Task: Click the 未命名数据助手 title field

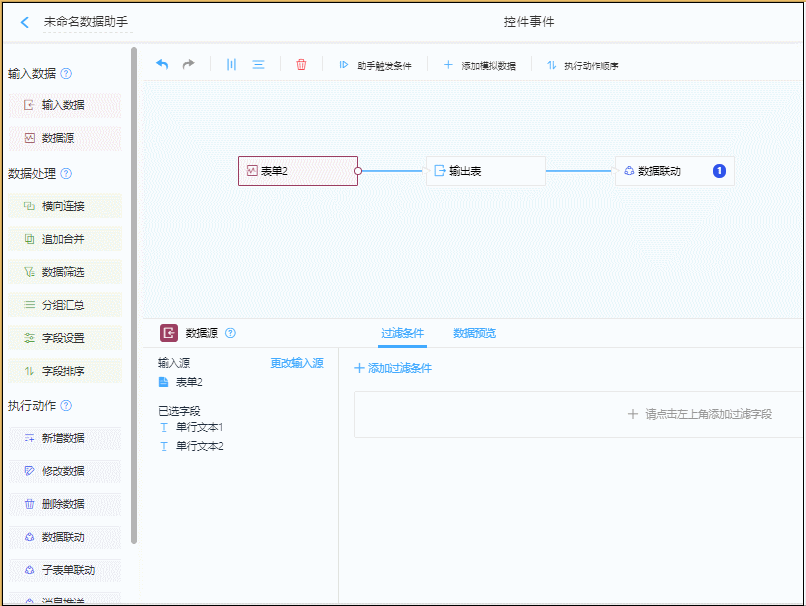Action: tap(86, 22)
